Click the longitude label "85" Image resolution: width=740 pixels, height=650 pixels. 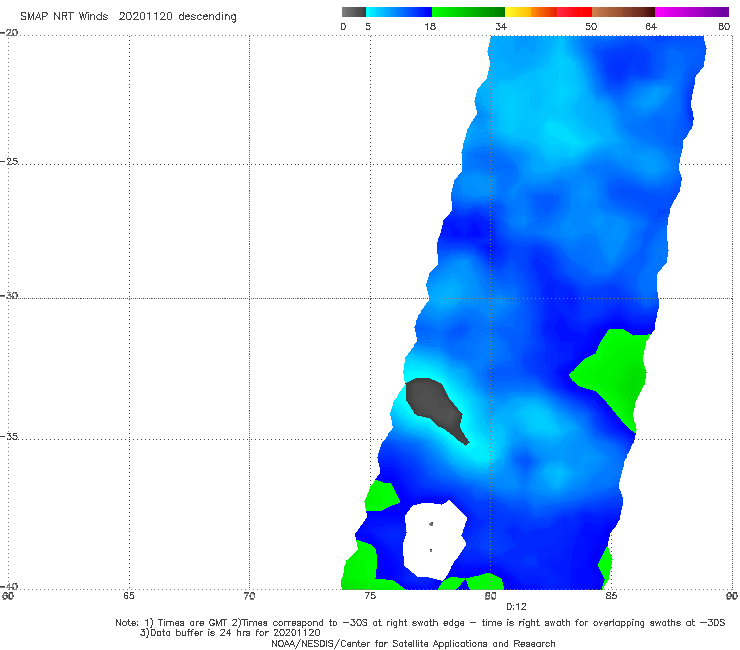point(611,596)
